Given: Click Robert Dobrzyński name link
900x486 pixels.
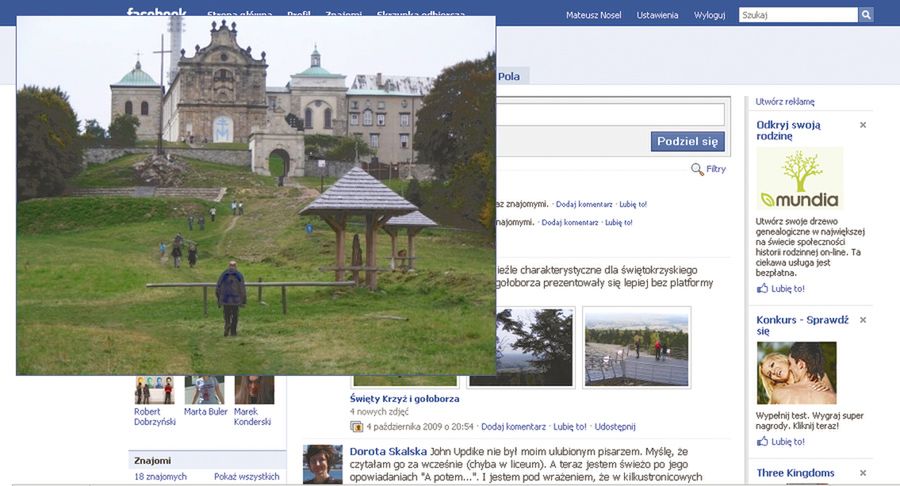Looking at the screenshot, I should coord(155,417).
